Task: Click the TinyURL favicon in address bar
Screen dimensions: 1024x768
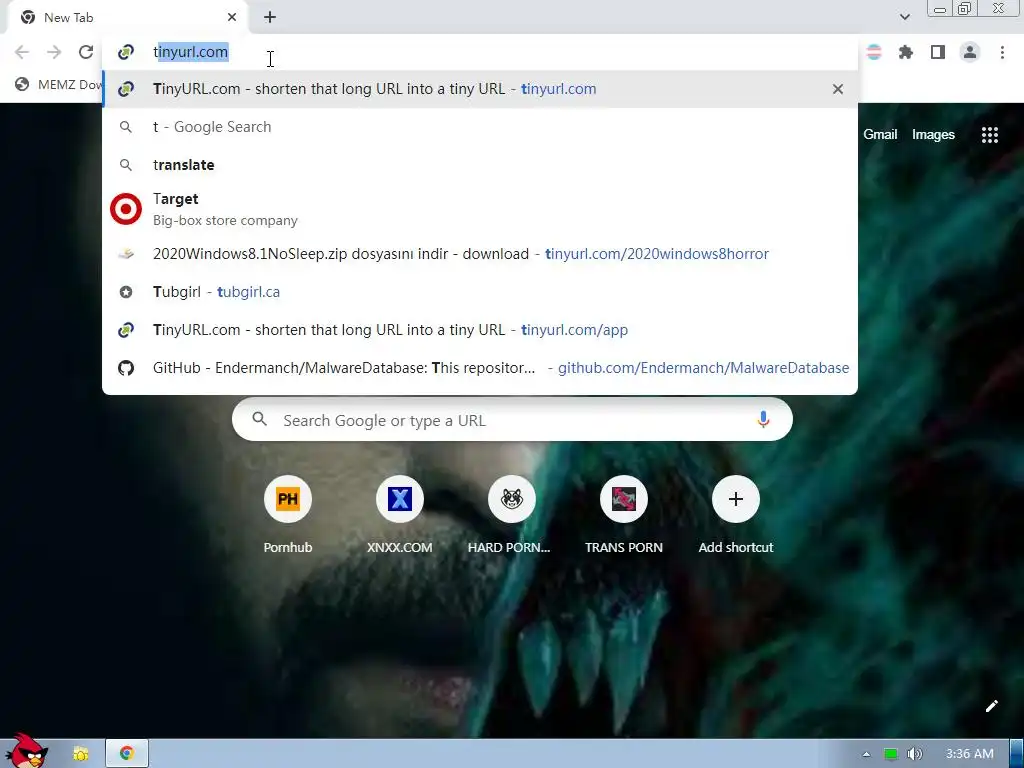Action: (x=126, y=52)
